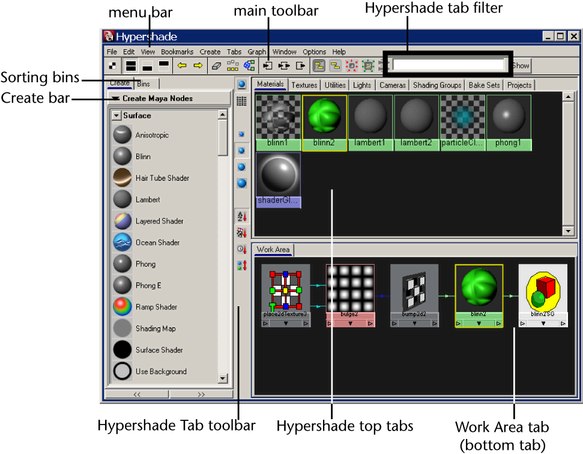Image resolution: width=583 pixels, height=454 pixels.
Task: Reverse sort order icon
Action: 242,265
